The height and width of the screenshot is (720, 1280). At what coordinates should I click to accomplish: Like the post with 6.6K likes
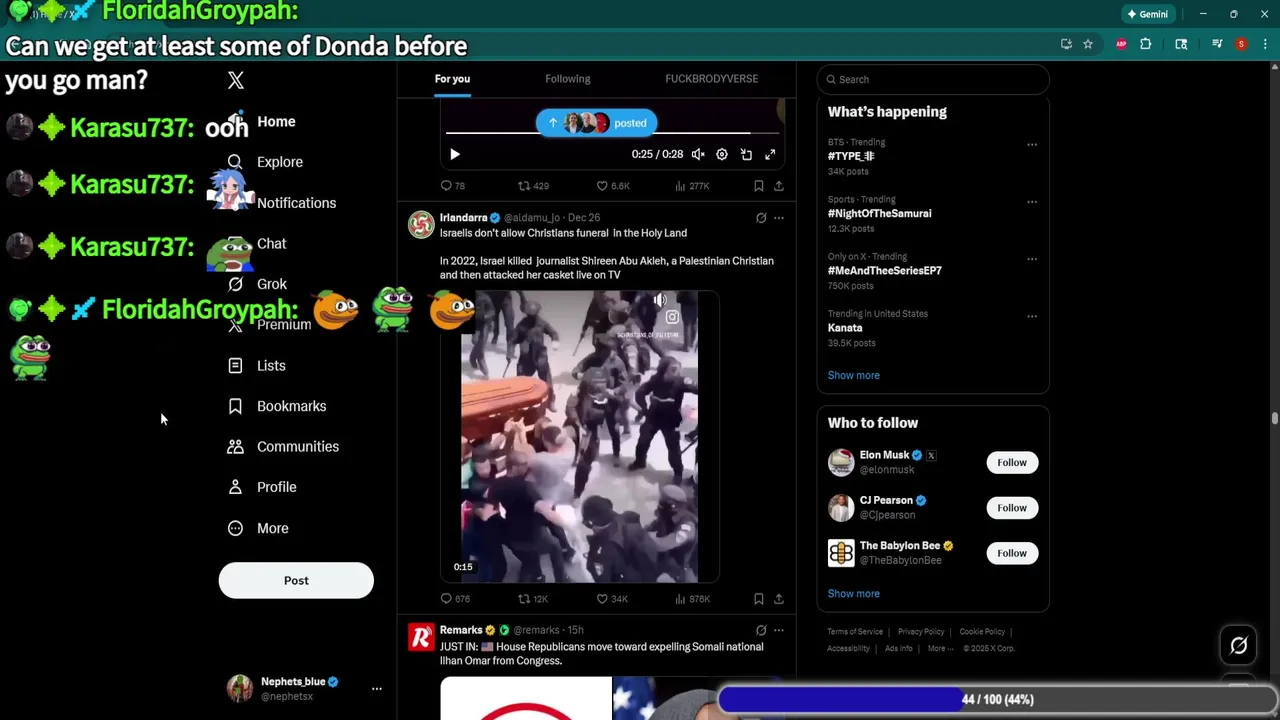613,186
